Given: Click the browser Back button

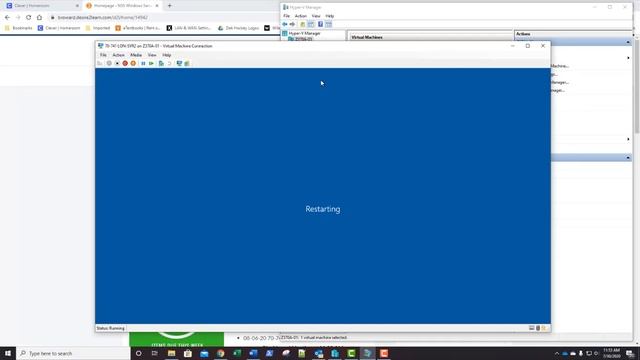Looking at the screenshot, I should [7, 18].
